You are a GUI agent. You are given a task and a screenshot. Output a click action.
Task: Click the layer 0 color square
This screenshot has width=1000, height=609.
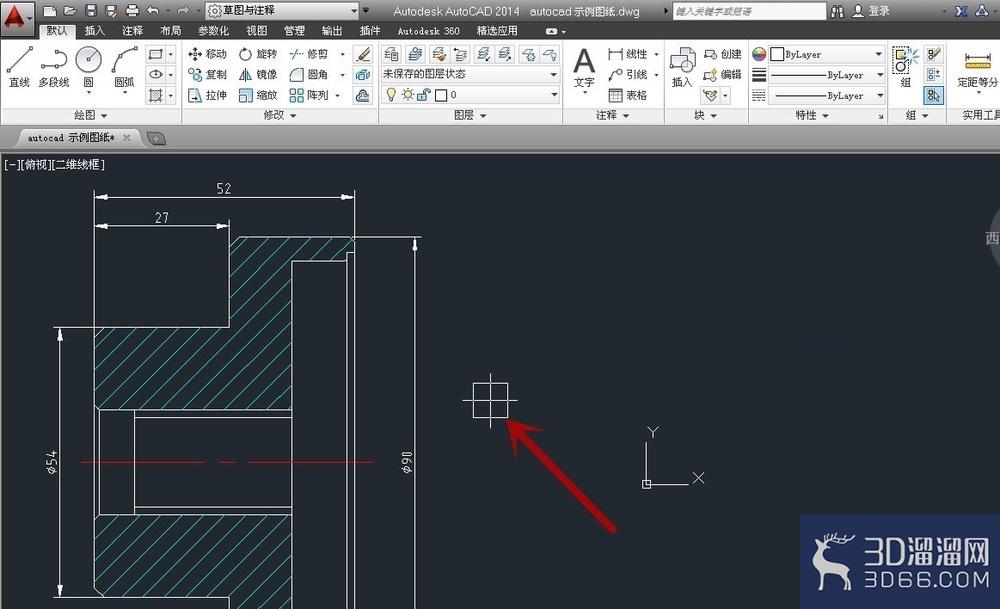(441, 95)
